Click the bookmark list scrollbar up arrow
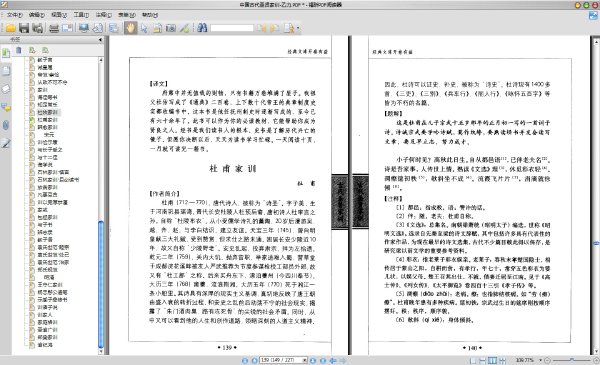The width and height of the screenshot is (600, 365). (x=101, y=60)
